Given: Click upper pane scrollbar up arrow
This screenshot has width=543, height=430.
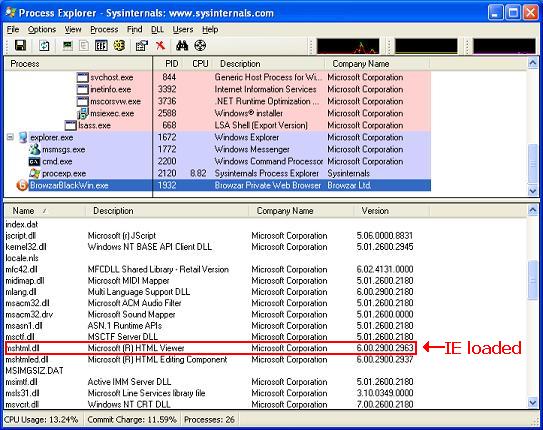Looking at the screenshot, I should [533, 63].
